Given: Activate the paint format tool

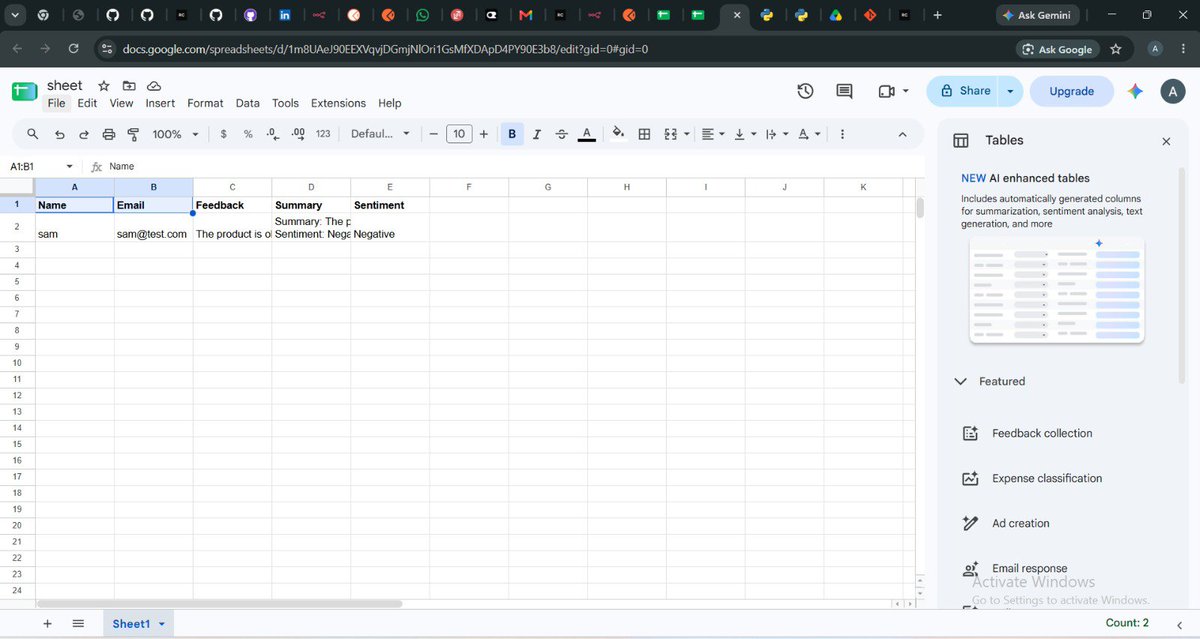Looking at the screenshot, I should pyautogui.click(x=133, y=134).
